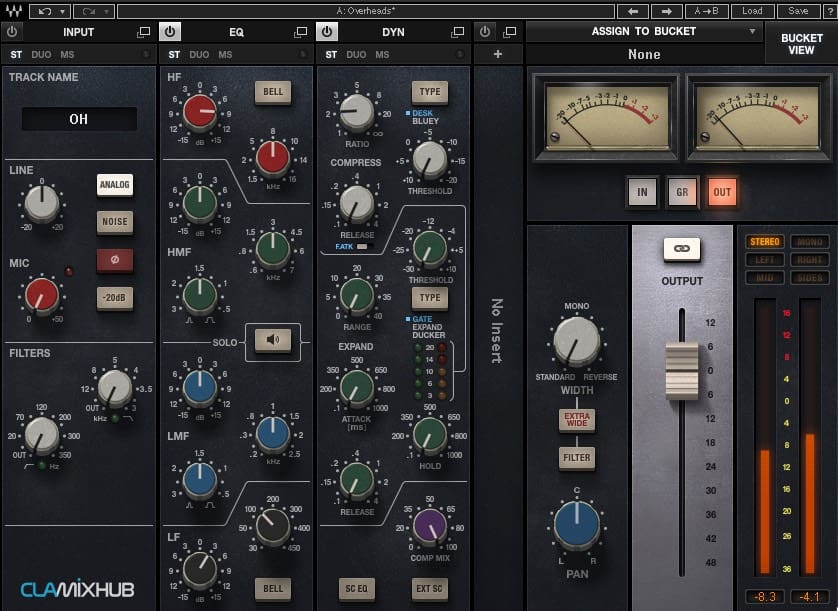Click the output level fader
The image size is (838, 611).
[683, 370]
